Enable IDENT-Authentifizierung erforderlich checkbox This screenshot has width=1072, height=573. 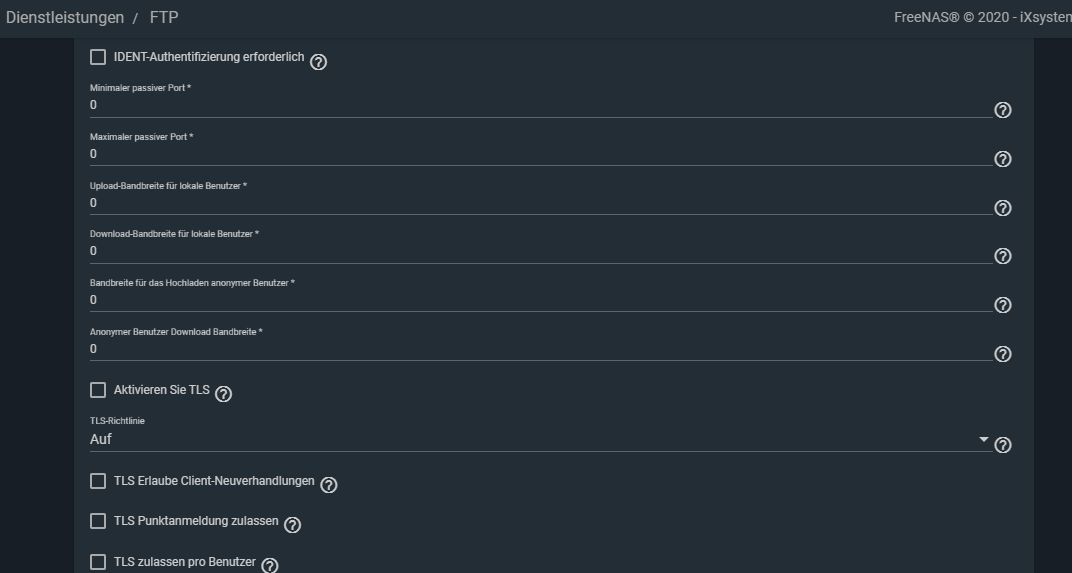98,57
